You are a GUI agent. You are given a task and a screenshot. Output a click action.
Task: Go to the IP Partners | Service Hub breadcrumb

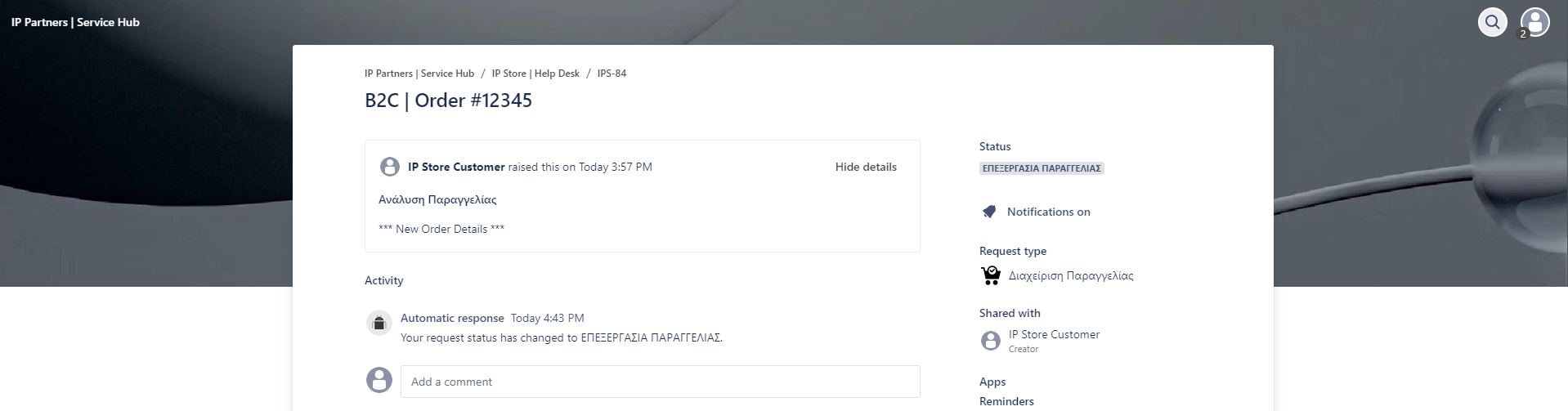419,74
